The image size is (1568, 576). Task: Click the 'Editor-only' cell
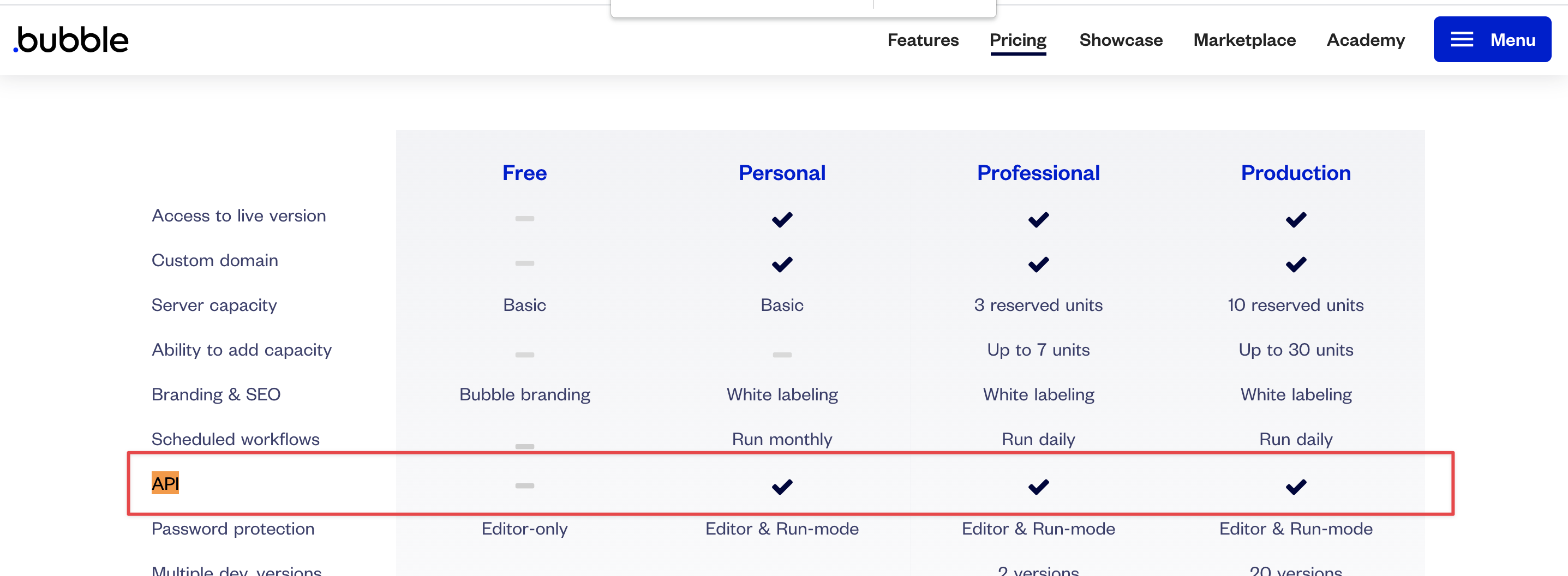click(x=524, y=529)
